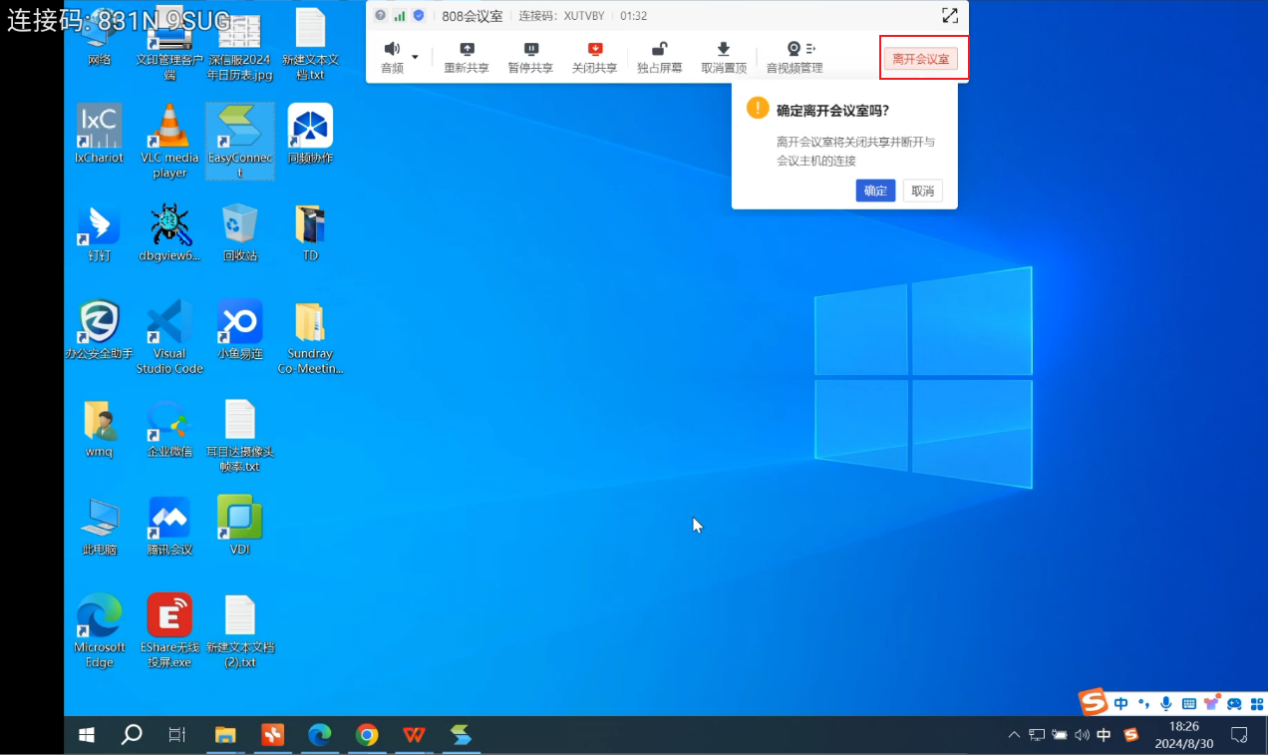
Task: Click the green signal strength icon
Action: click(x=399, y=15)
